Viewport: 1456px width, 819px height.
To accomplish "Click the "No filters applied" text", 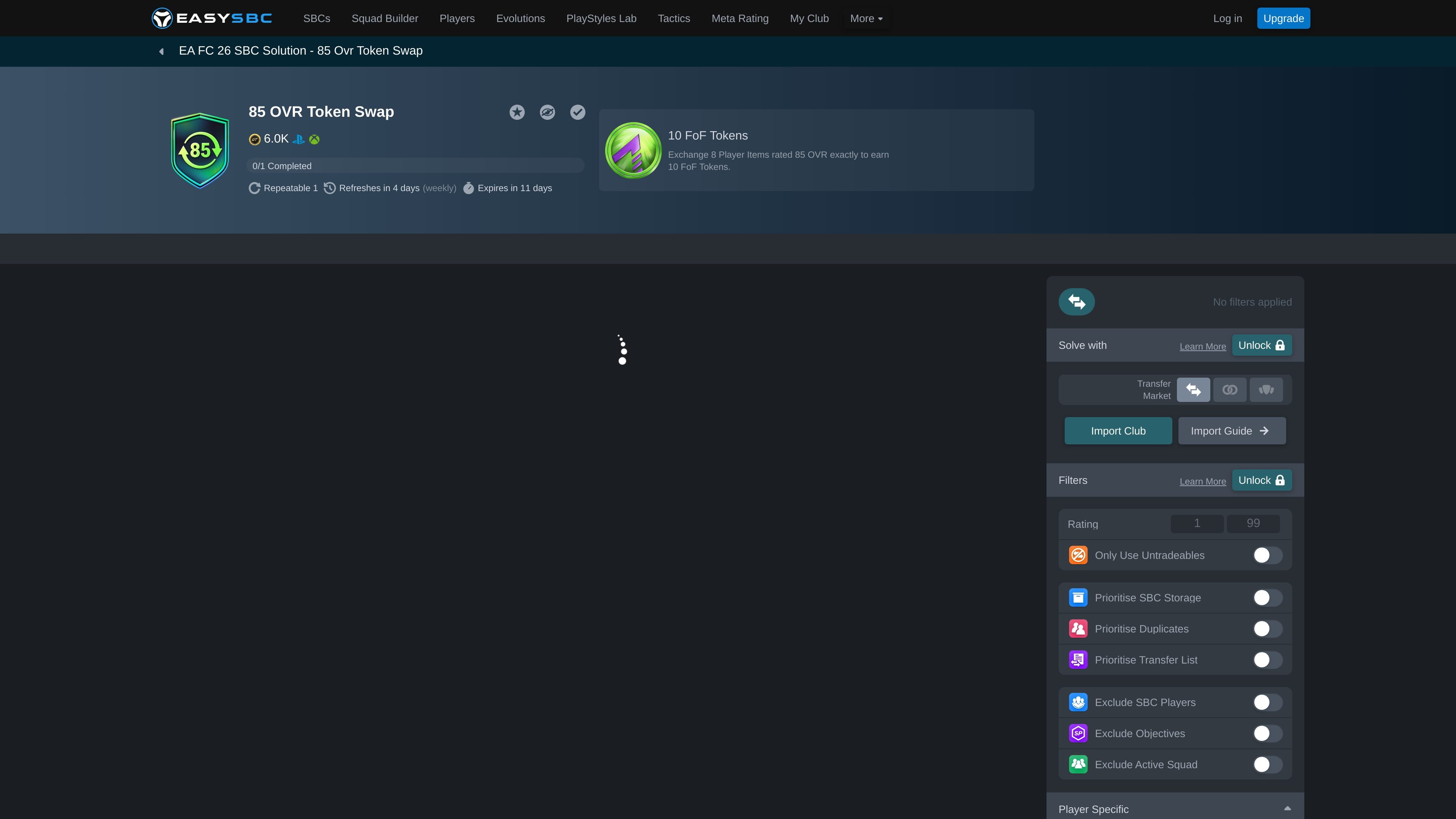I will [x=1252, y=303].
